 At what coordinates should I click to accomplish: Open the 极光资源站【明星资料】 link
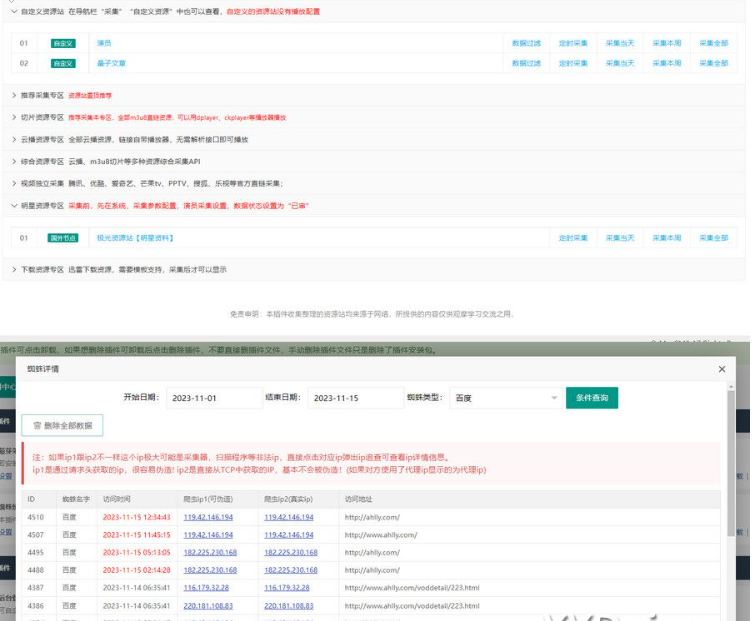tap(135, 238)
